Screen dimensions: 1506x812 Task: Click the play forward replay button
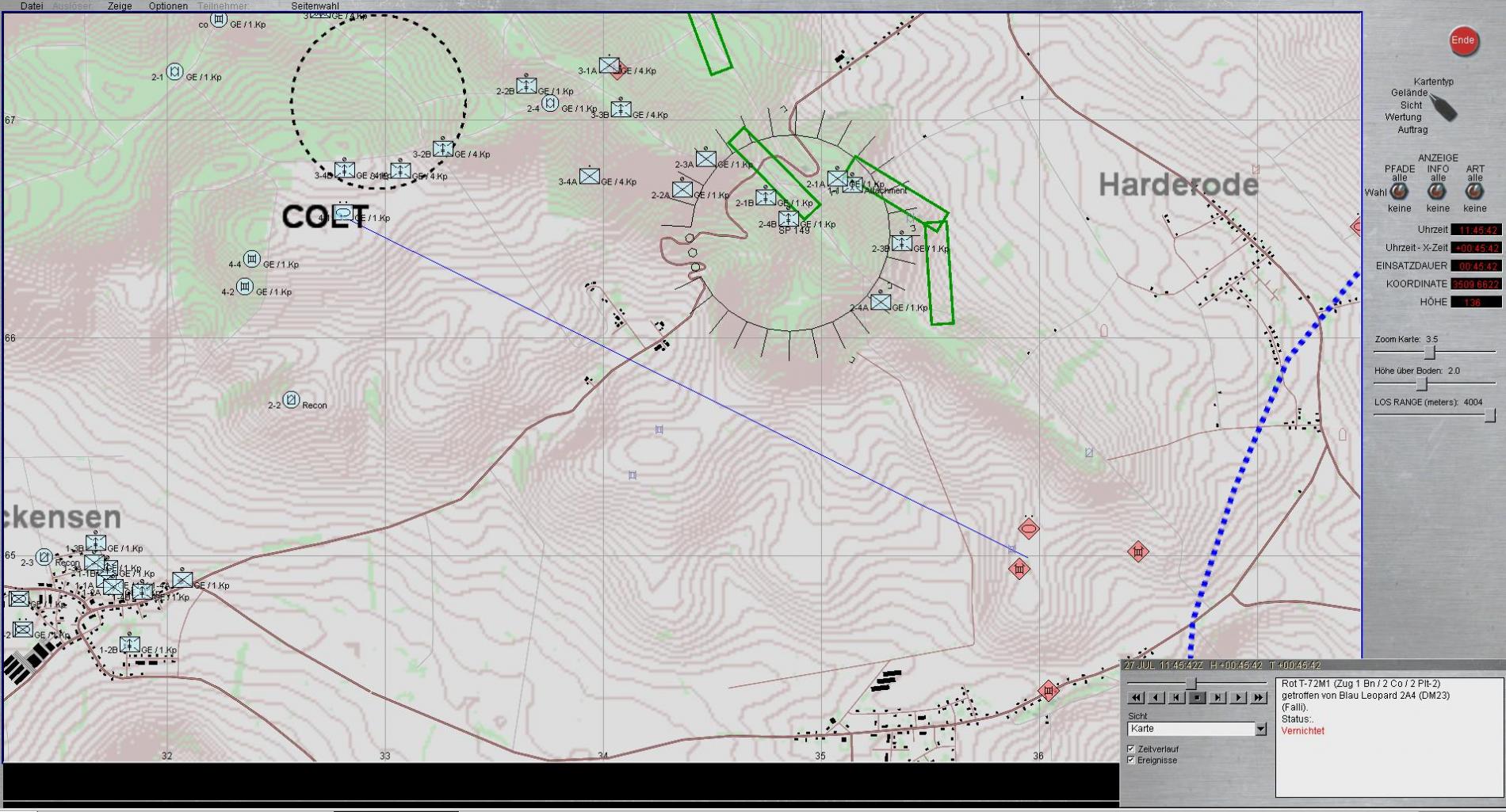(x=1238, y=698)
